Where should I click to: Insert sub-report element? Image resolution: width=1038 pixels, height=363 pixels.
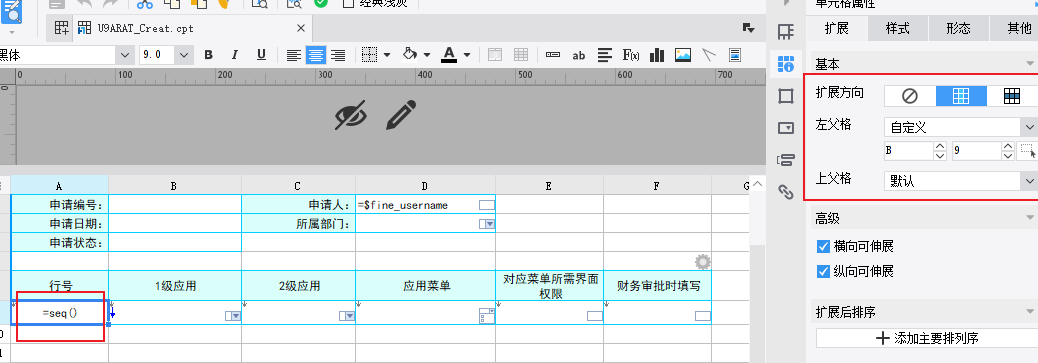point(735,55)
